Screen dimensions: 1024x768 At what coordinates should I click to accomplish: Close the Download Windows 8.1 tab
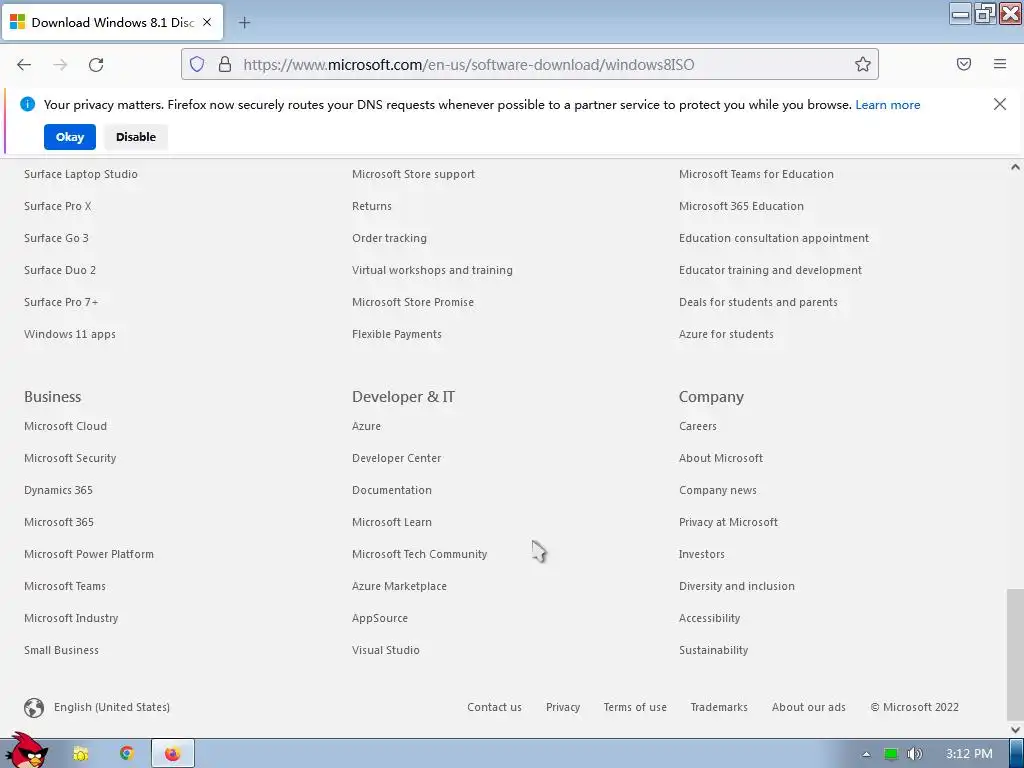pyautogui.click(x=207, y=22)
